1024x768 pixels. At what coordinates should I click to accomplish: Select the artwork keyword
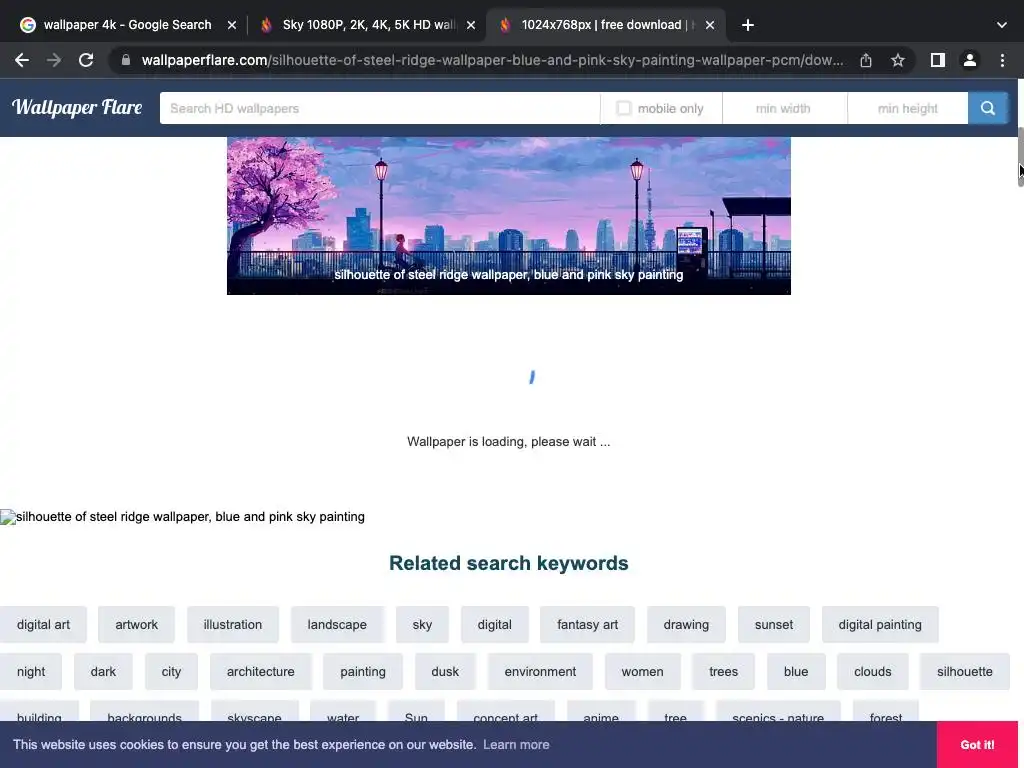click(136, 624)
